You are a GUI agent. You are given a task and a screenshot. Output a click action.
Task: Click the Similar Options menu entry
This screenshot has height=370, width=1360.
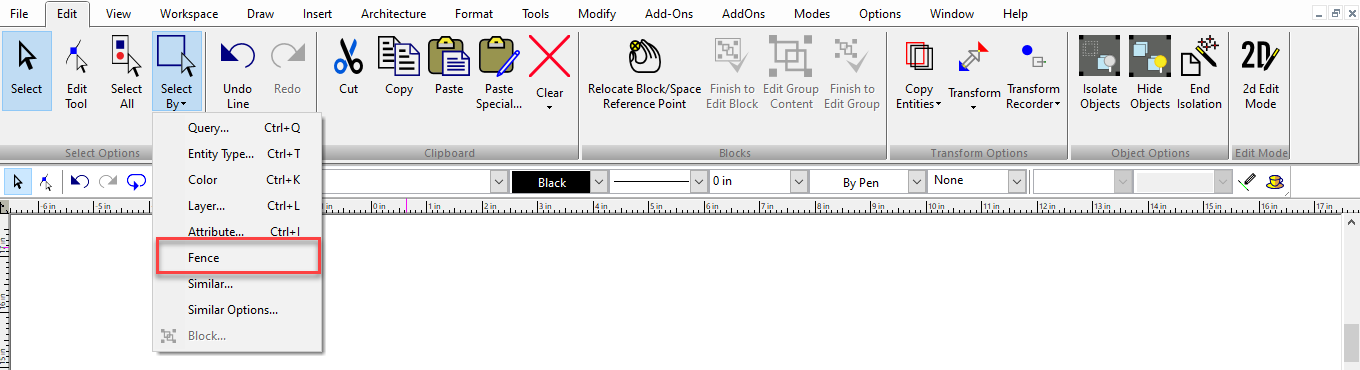[x=233, y=310]
